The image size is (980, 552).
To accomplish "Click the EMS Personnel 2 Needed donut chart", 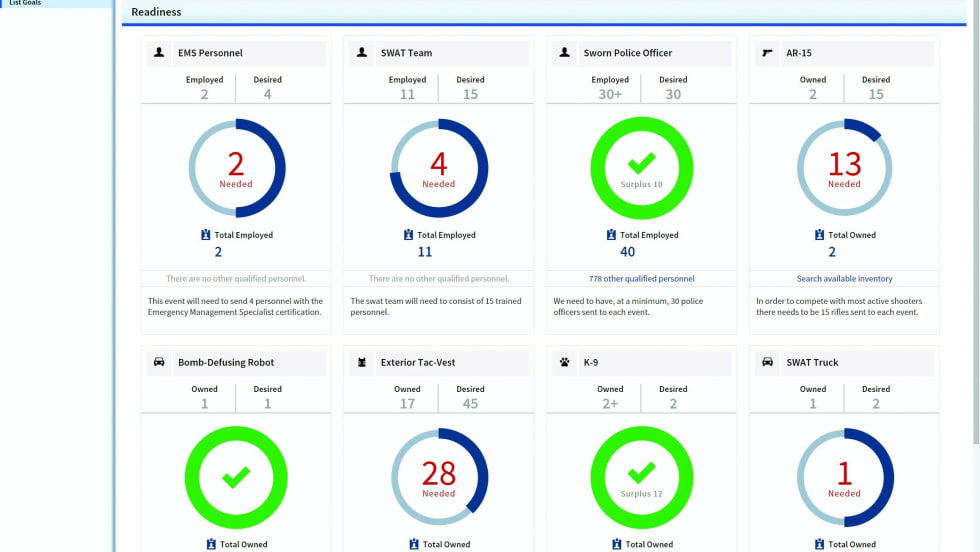I will (237, 168).
